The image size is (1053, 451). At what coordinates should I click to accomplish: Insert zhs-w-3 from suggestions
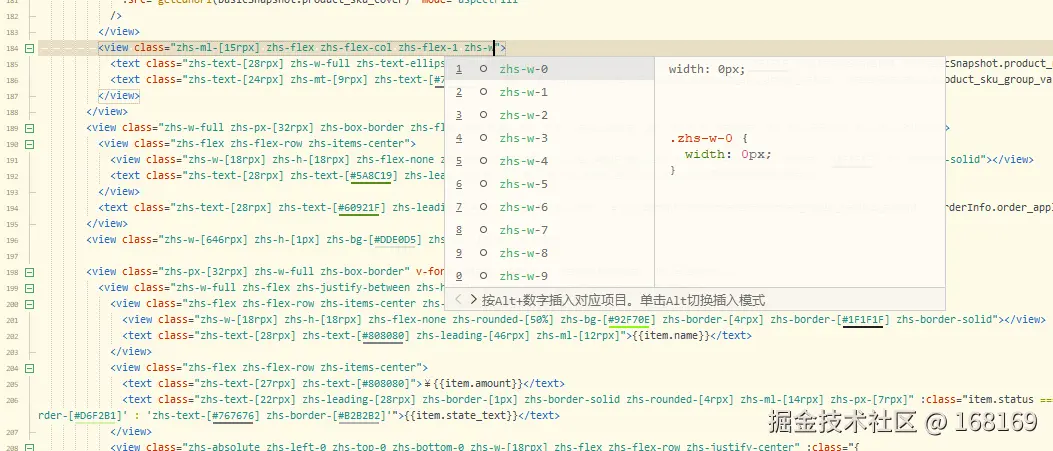pyautogui.click(x=549, y=138)
